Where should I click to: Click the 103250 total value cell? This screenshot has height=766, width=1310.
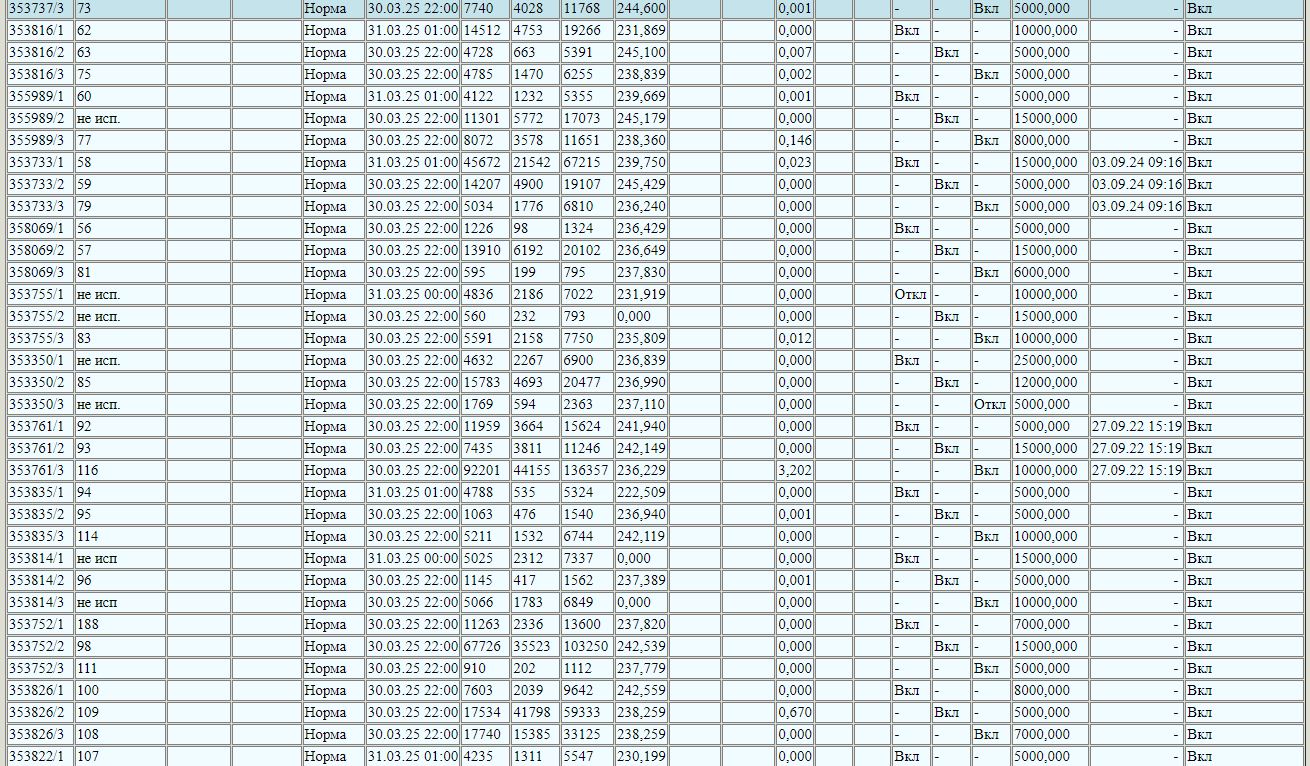pyautogui.click(x=585, y=646)
